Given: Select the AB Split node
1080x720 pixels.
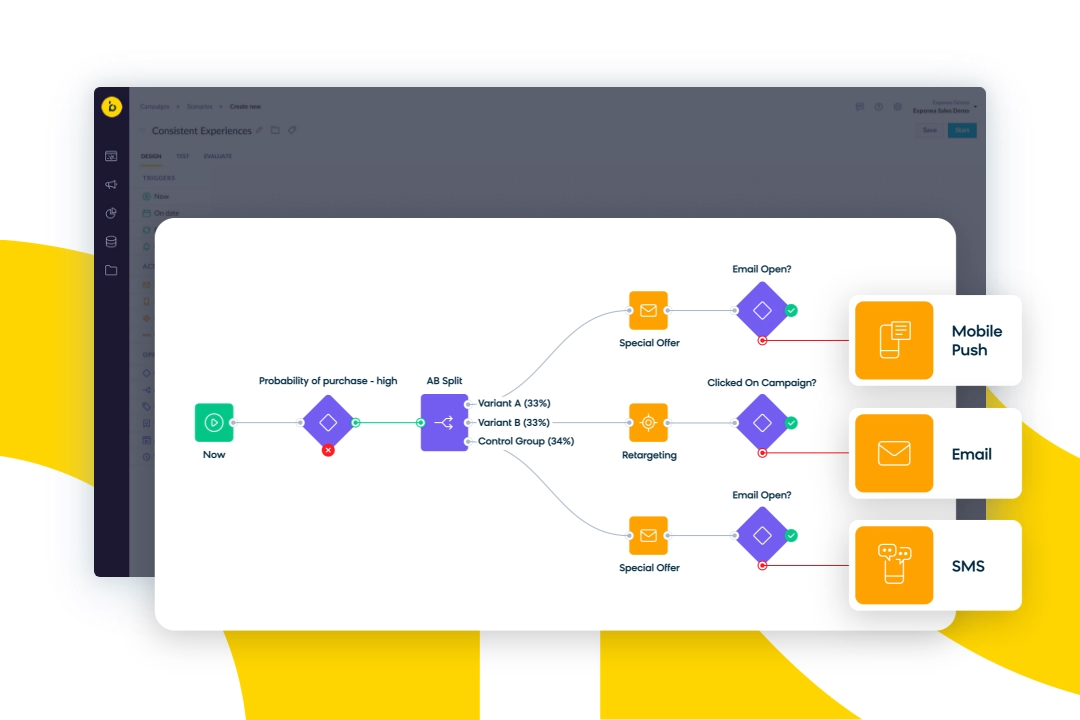Looking at the screenshot, I should point(444,423).
